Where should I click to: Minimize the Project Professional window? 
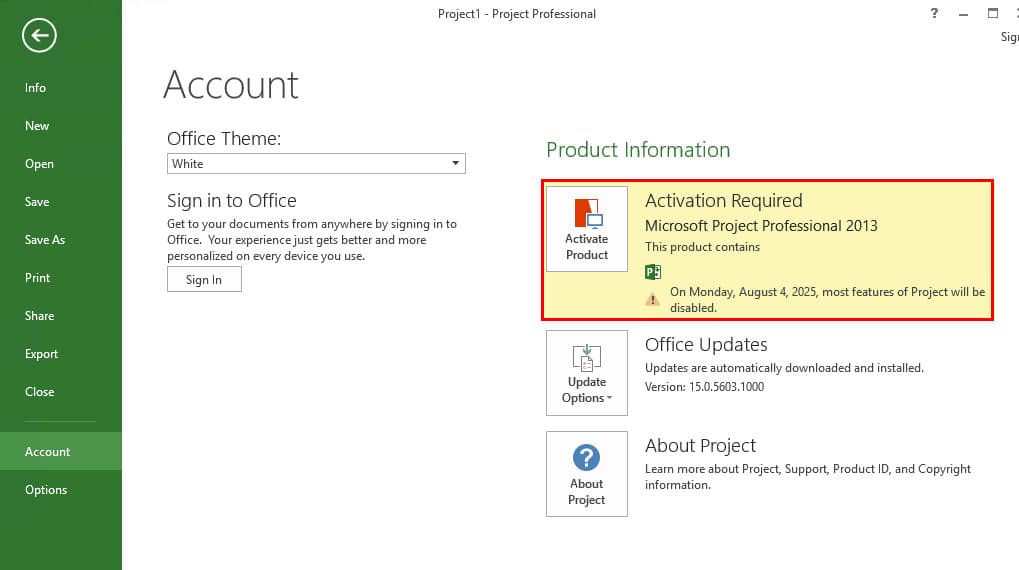click(963, 13)
